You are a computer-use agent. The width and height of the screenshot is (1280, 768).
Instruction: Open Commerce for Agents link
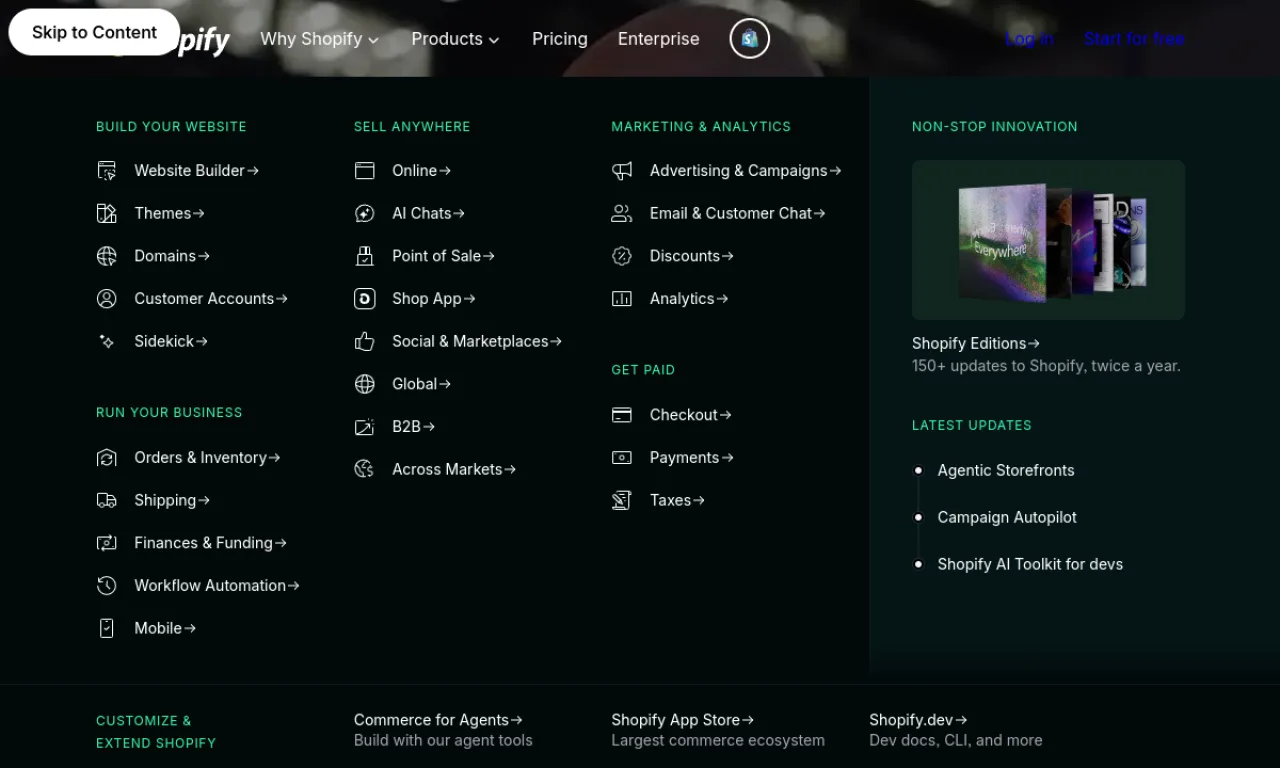tap(438, 720)
